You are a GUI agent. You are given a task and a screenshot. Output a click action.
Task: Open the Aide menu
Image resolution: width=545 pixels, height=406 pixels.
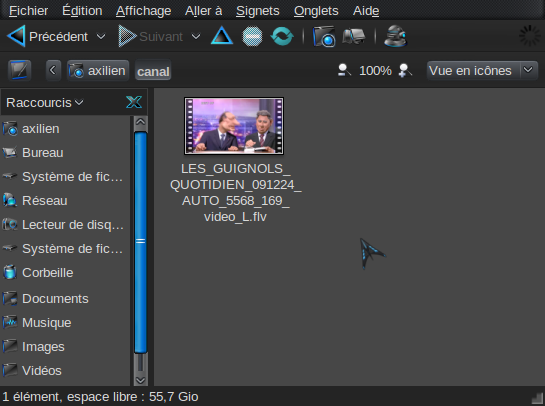tap(366, 11)
